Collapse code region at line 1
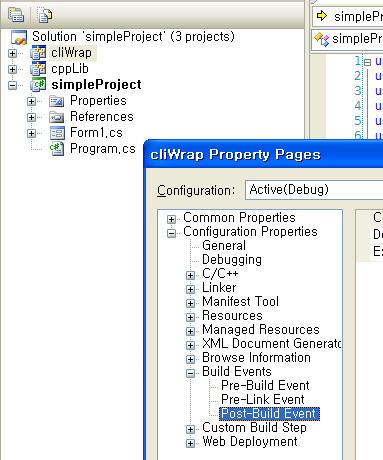The image size is (383, 460). coord(367,62)
